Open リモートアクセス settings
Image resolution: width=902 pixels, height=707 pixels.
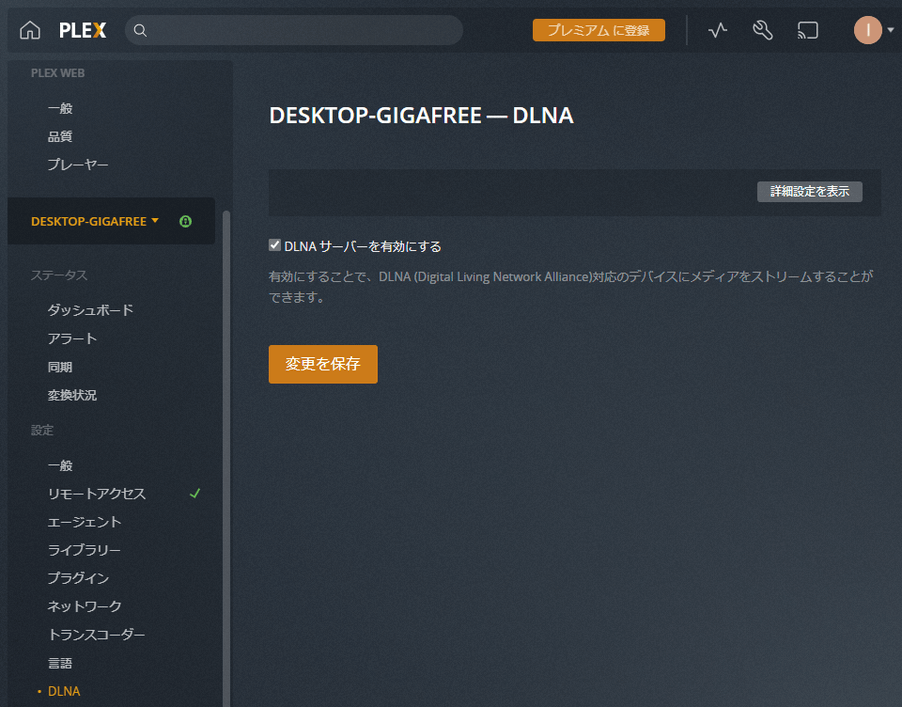pyautogui.click(x=97, y=494)
